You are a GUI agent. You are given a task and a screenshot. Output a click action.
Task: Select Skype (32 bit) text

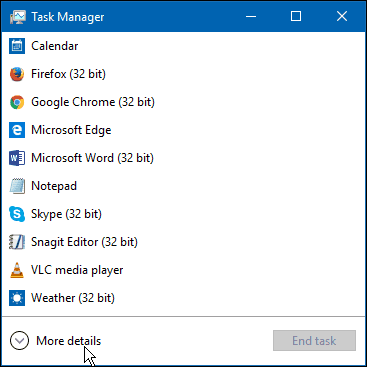point(66,214)
